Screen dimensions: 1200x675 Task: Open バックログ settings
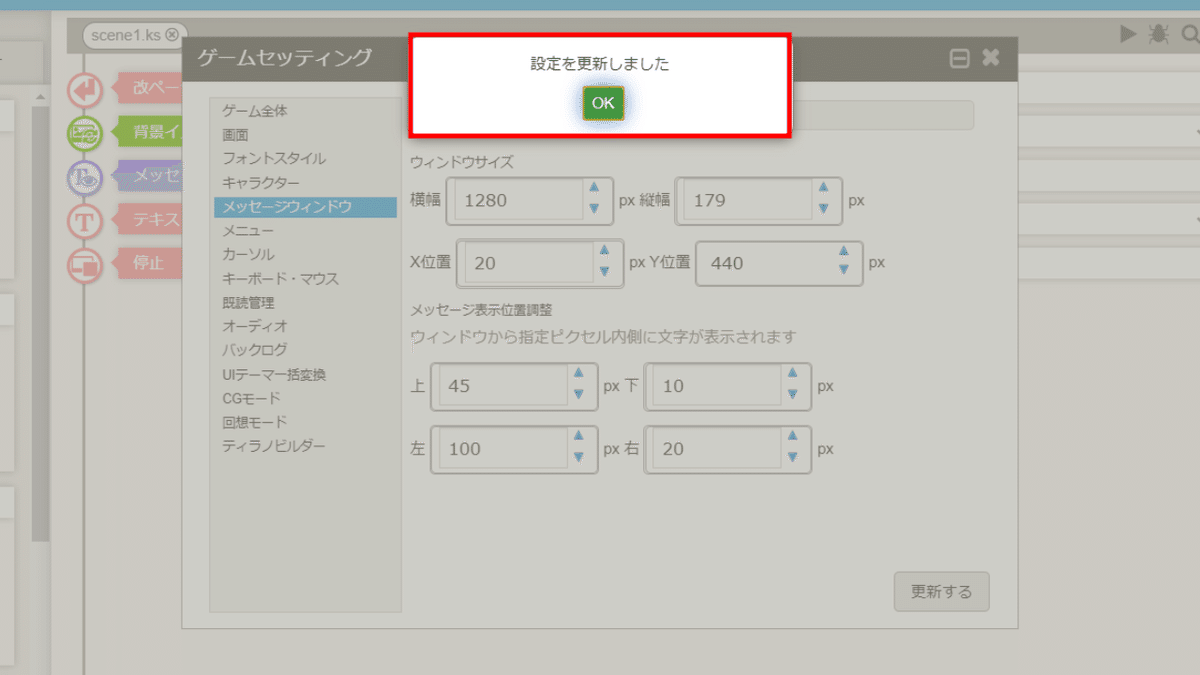pos(255,351)
